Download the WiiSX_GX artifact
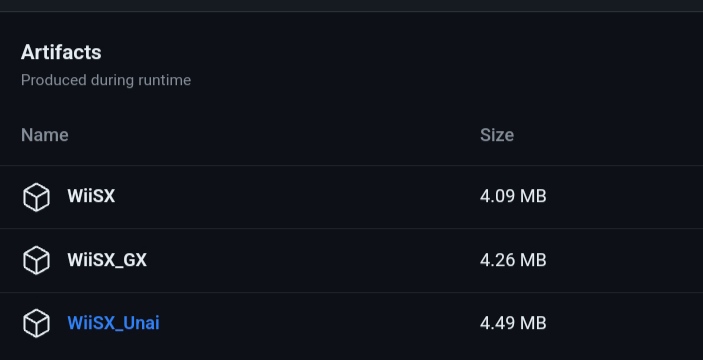 coord(107,260)
